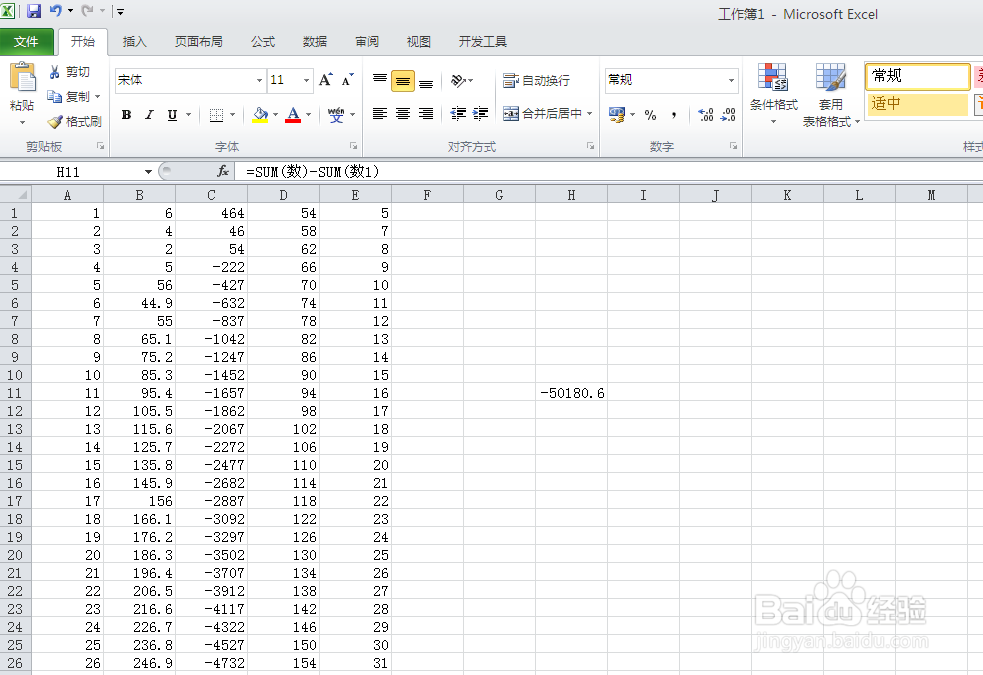Switch to the 开发工具 Developer tab
The height and width of the screenshot is (675, 983).
[483, 42]
